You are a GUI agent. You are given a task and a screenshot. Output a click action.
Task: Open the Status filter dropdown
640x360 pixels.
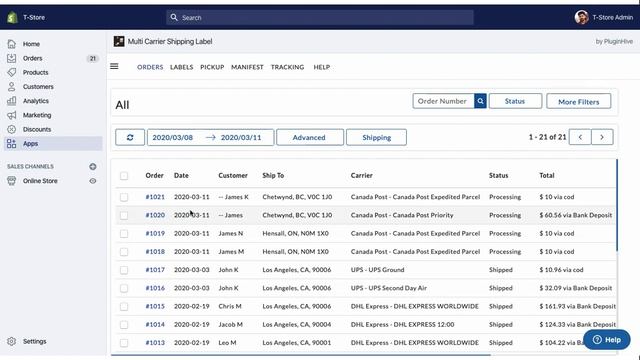pos(516,101)
